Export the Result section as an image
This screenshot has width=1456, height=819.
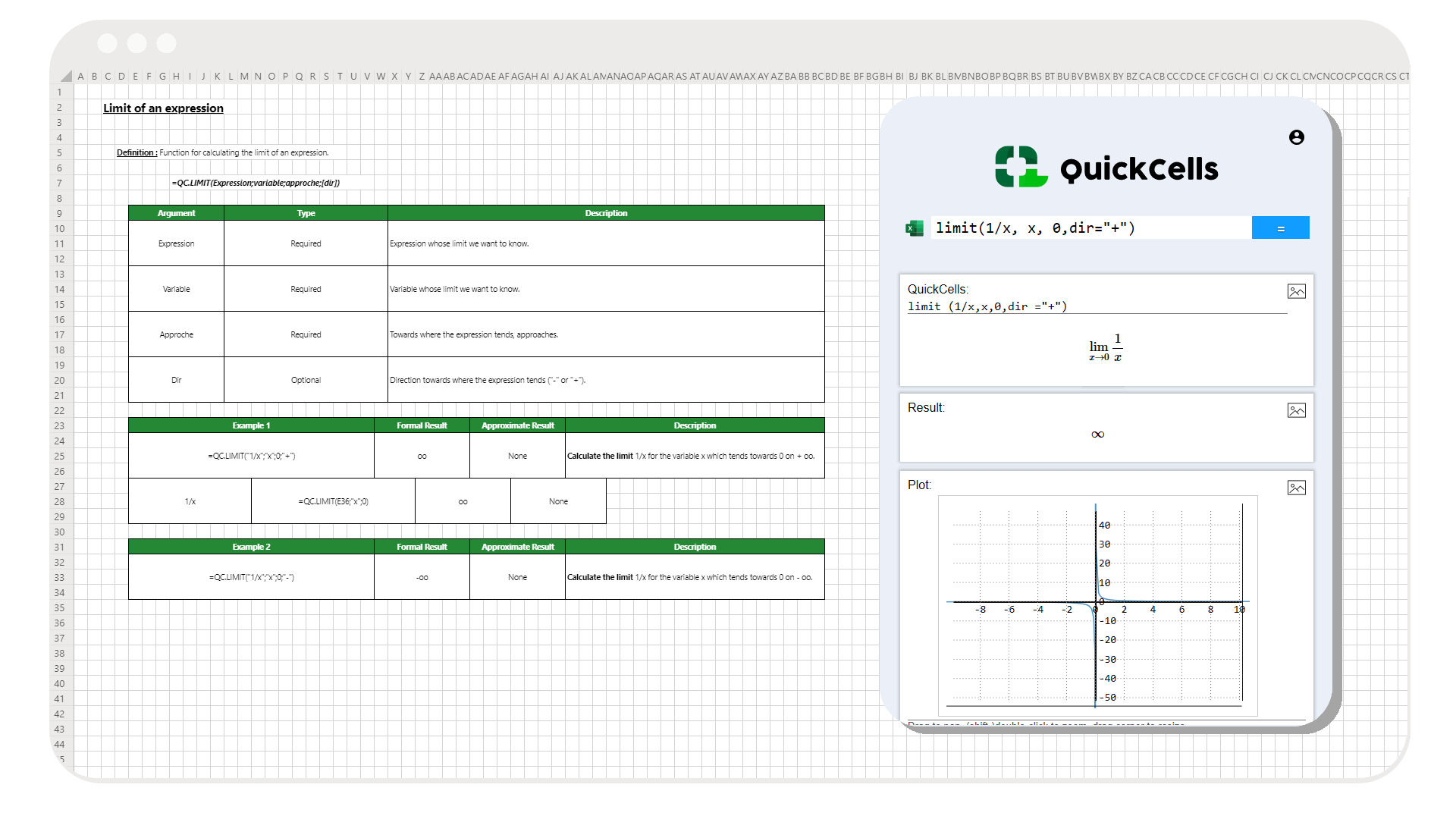pyautogui.click(x=1297, y=410)
